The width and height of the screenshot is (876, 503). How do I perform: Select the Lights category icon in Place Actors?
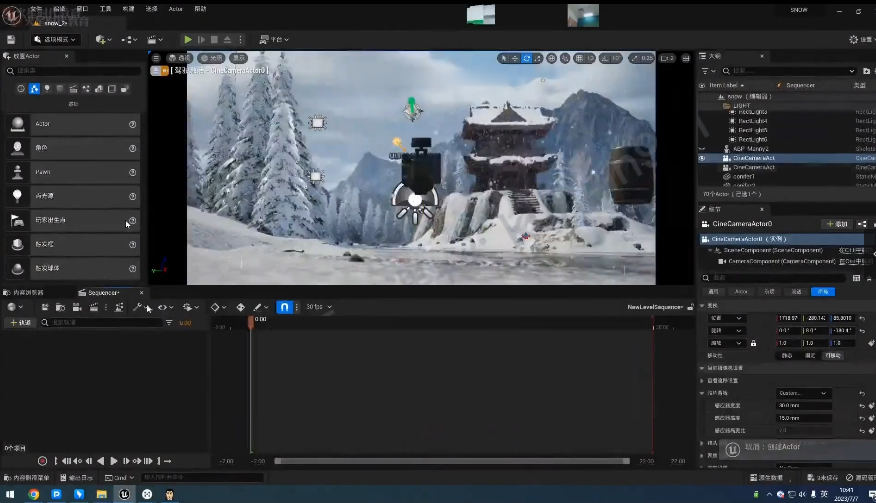(47, 89)
